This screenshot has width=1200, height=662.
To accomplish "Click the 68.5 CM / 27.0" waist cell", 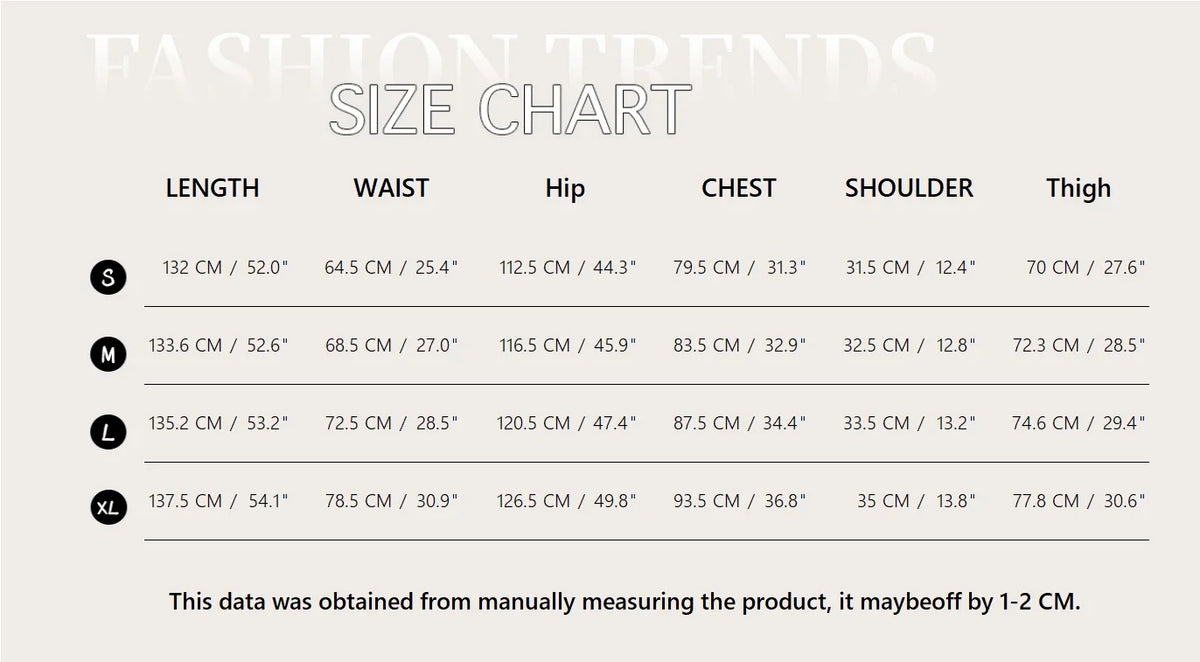I will point(391,345).
